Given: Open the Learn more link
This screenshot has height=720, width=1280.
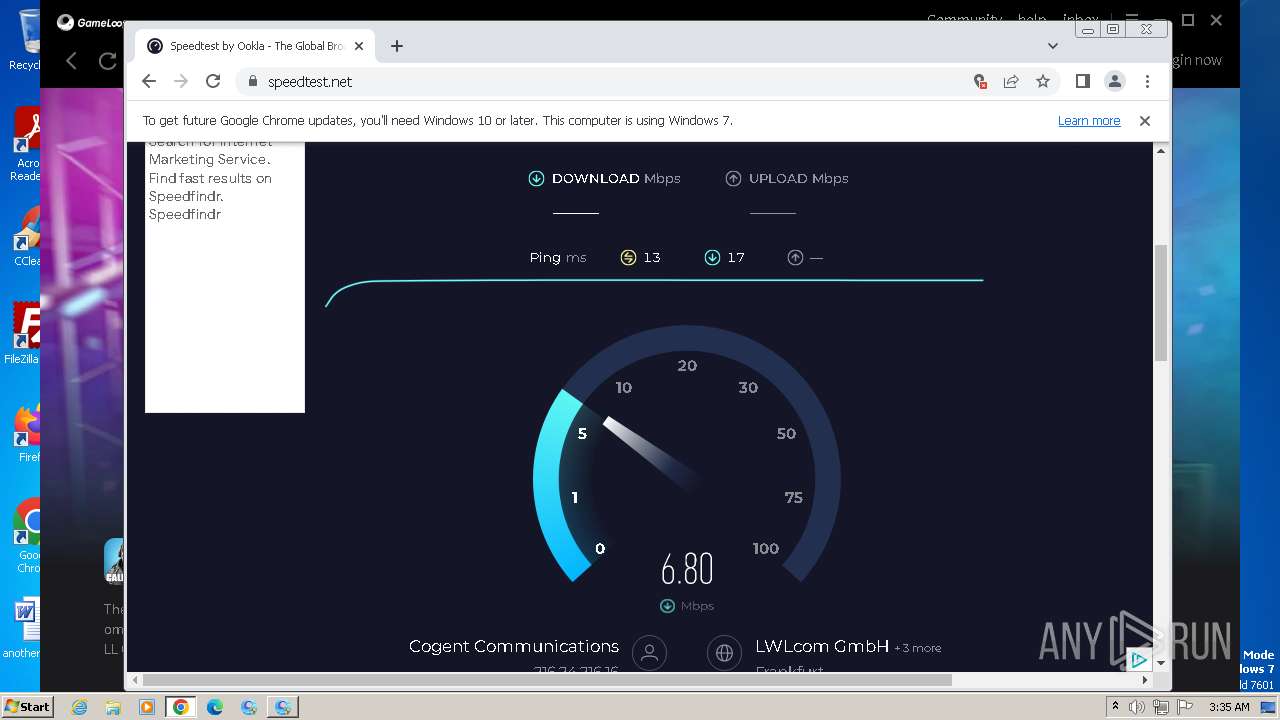Looking at the screenshot, I should pyautogui.click(x=1089, y=121).
